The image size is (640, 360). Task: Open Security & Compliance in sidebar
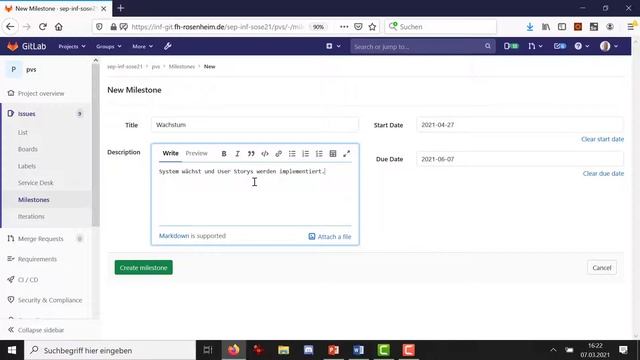click(50, 300)
